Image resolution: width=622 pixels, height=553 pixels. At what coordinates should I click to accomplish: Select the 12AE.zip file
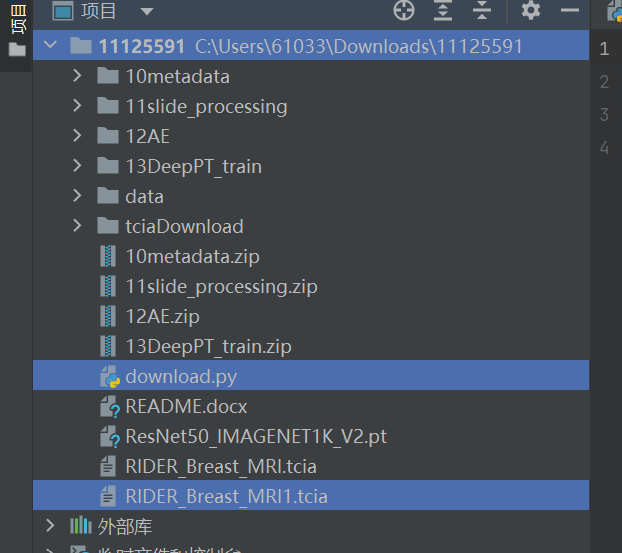tap(163, 317)
